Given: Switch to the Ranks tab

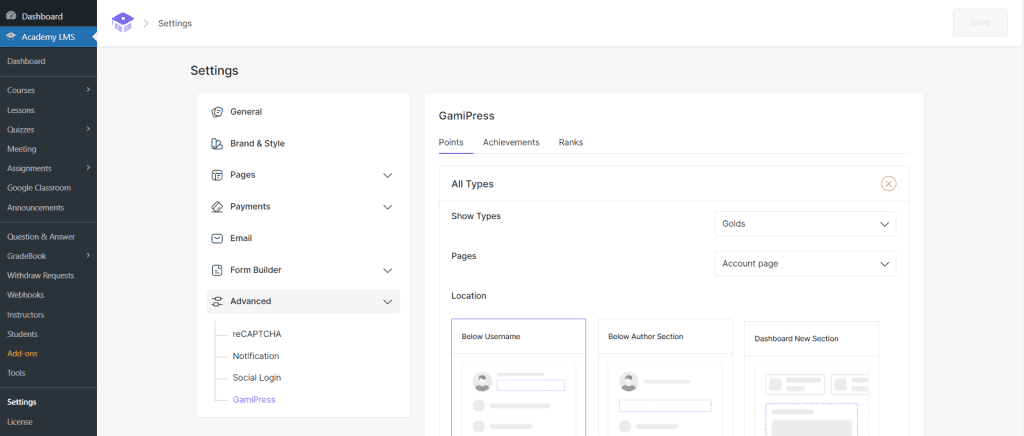Looking at the screenshot, I should coord(571,142).
